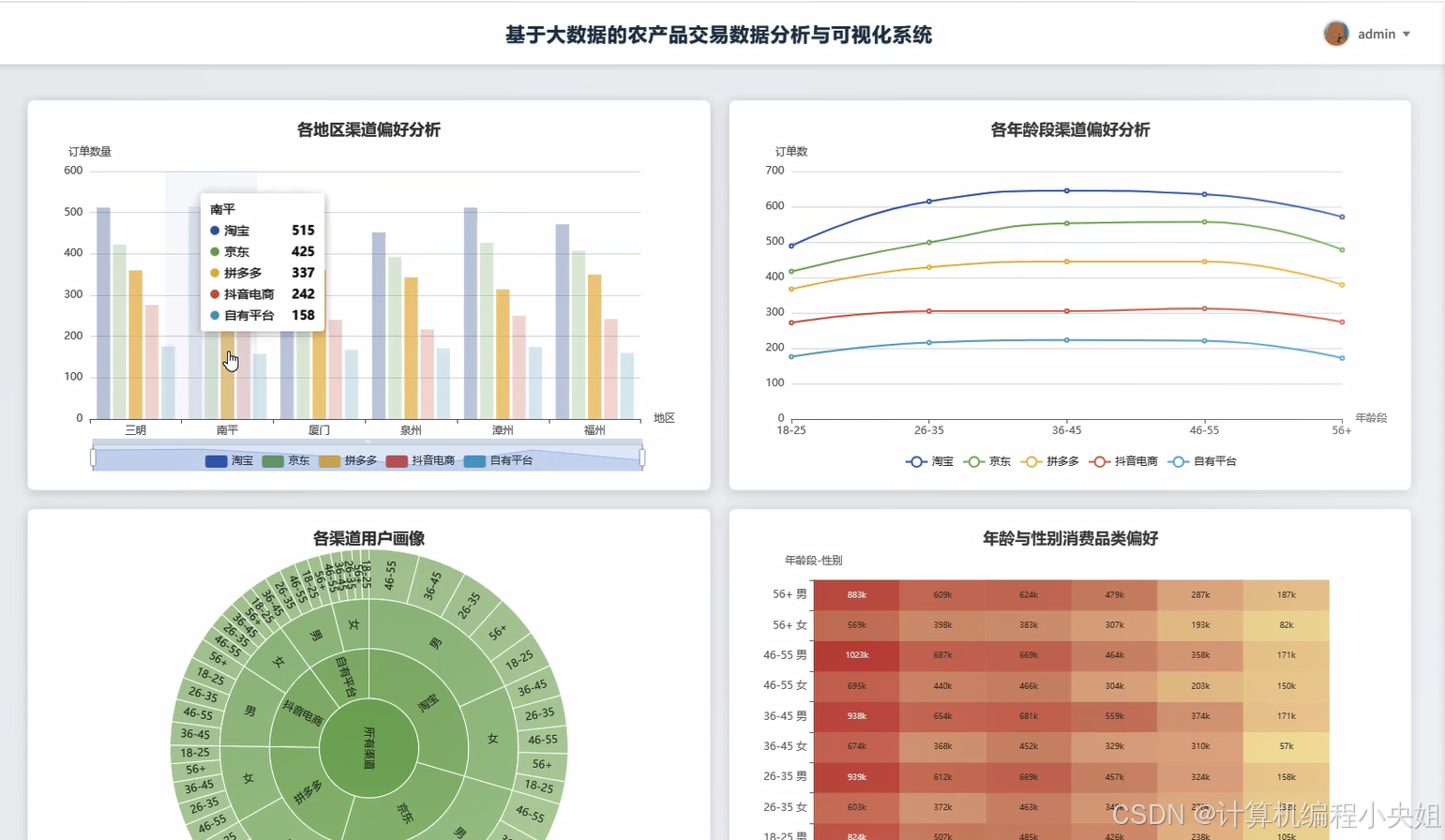Click the tallest blue bar for 三明
This screenshot has width=1445, height=840.
[103, 313]
